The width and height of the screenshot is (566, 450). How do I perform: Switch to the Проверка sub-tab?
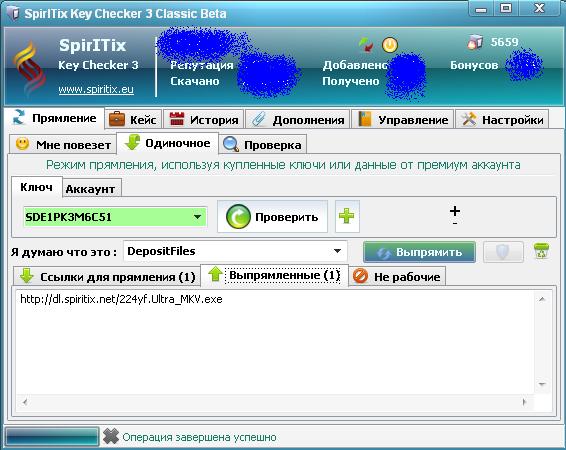click(263, 145)
